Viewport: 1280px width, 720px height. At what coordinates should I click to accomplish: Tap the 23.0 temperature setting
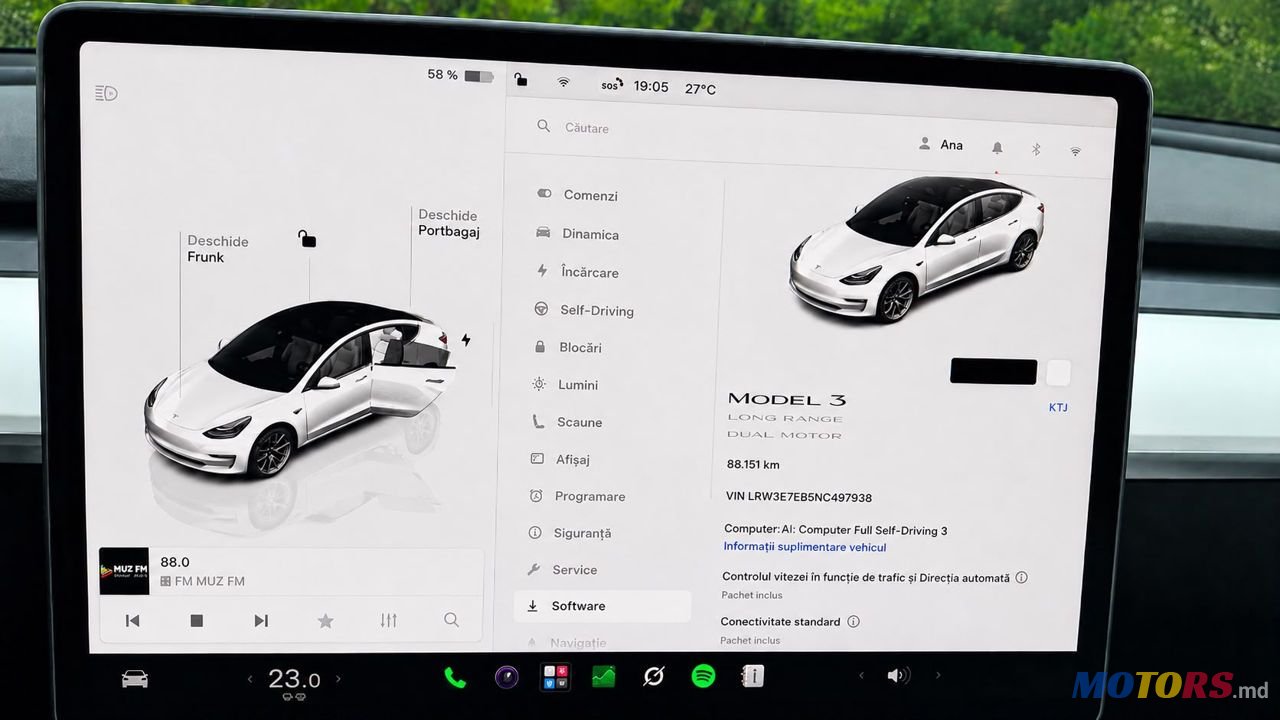coord(294,680)
